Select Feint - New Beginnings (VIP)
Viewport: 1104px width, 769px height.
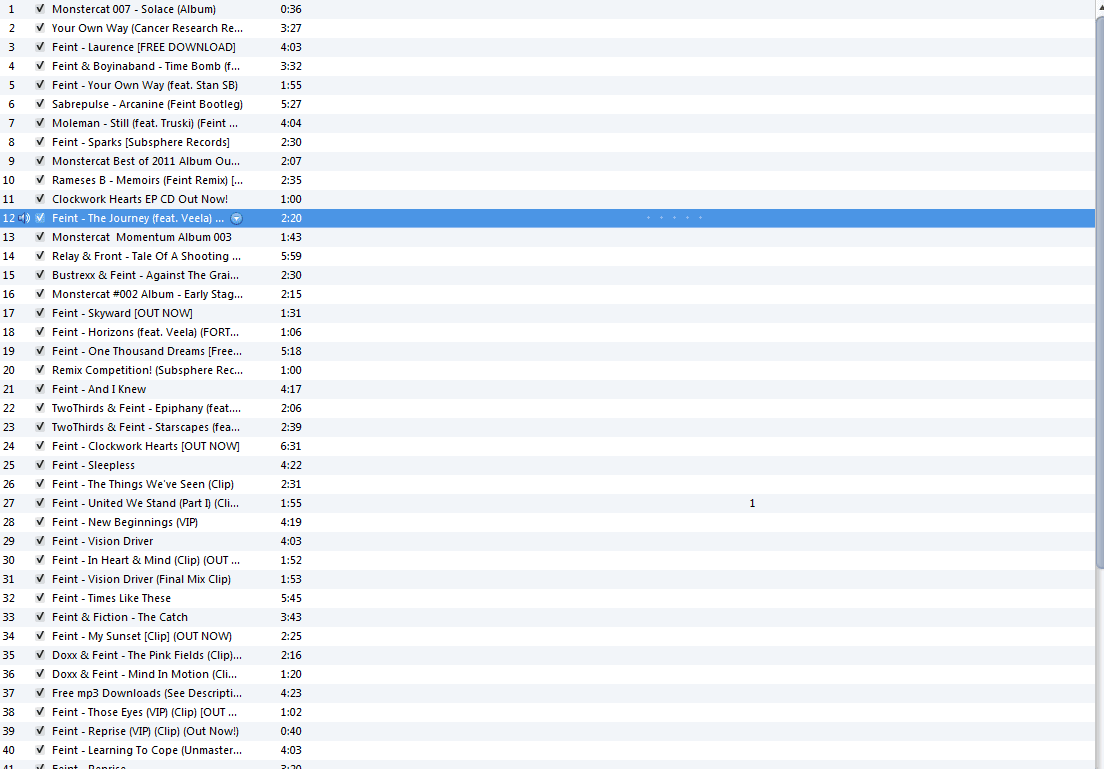pyautogui.click(x=125, y=523)
